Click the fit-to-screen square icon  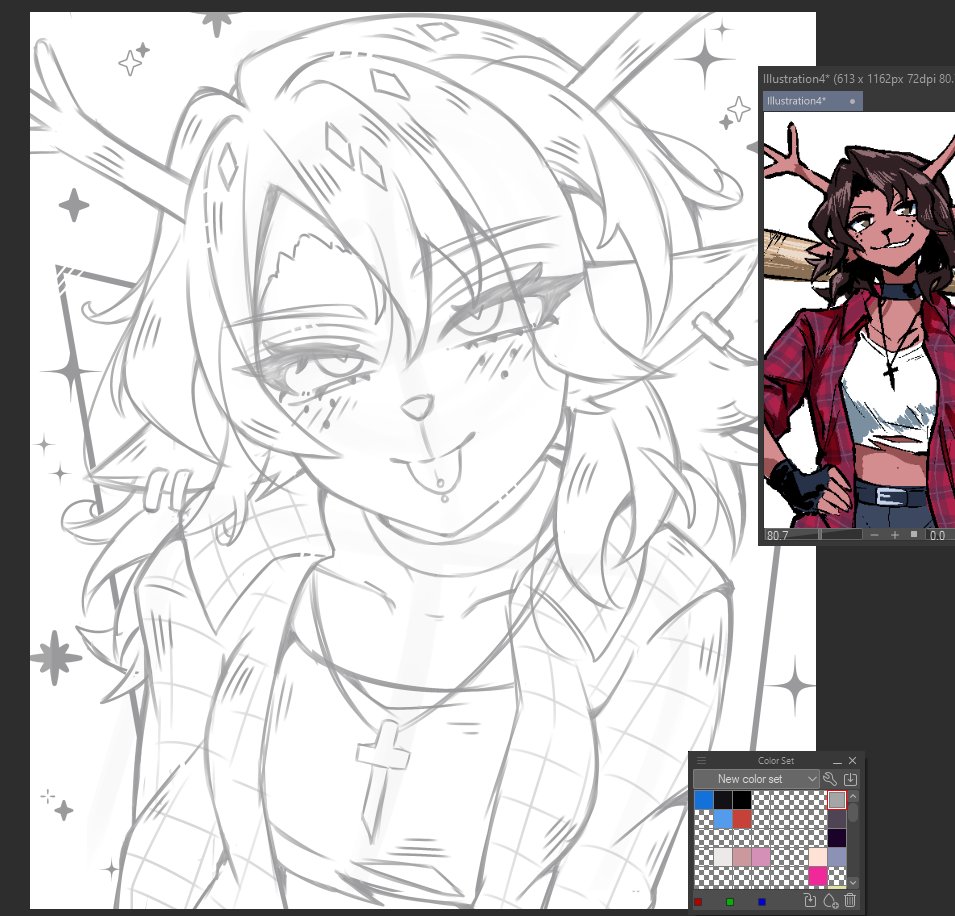(x=914, y=534)
